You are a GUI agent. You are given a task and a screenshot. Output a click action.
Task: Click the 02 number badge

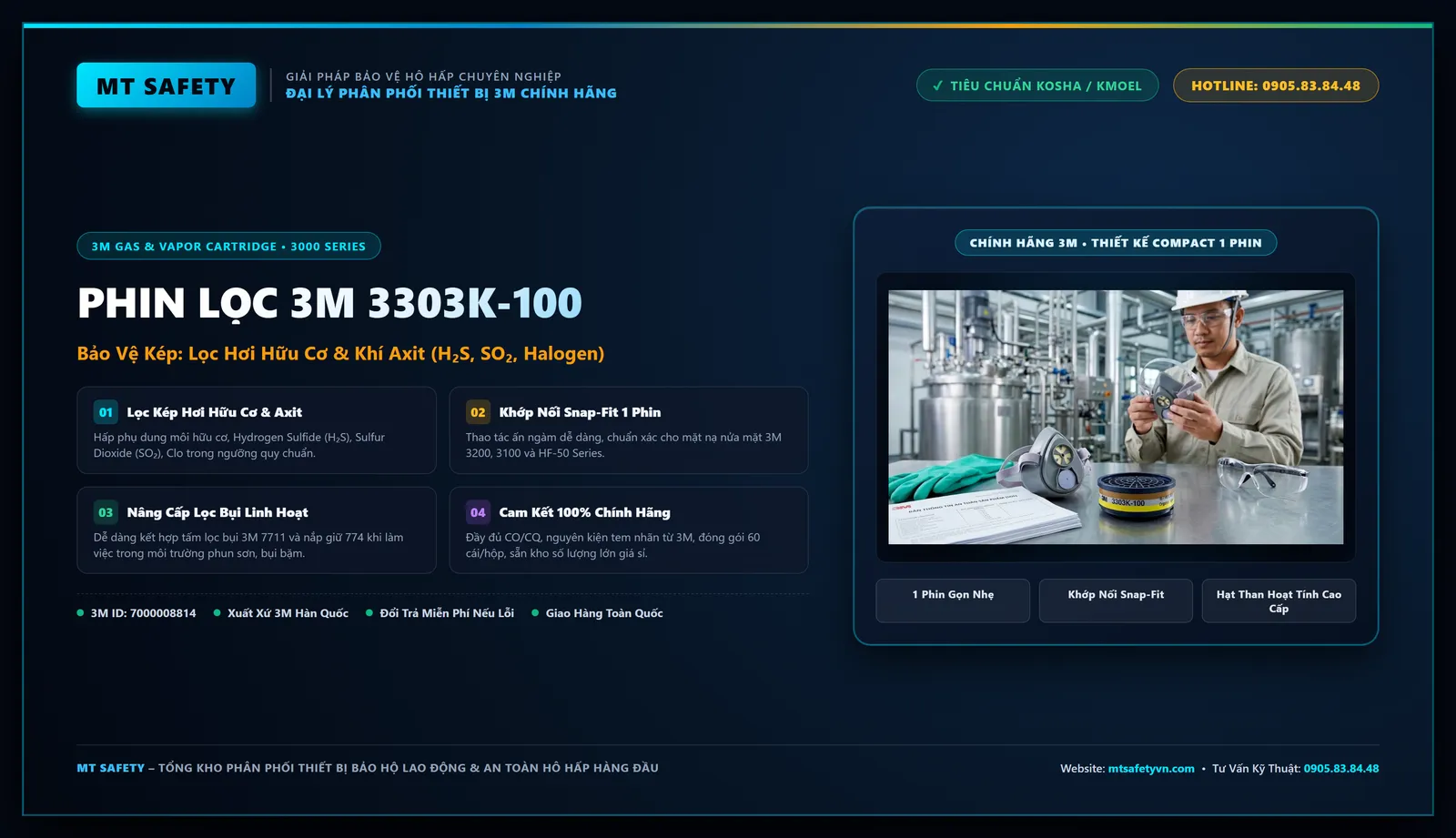click(478, 412)
